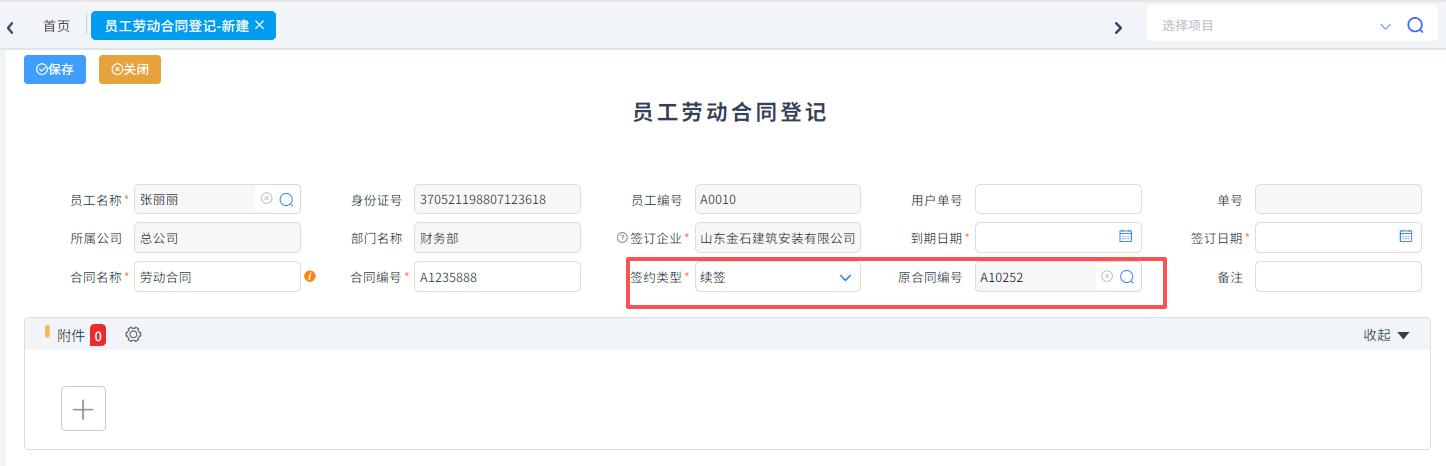Click the 到期日期 date field
Image resolution: width=1446 pixels, height=466 pixels.
point(1058,238)
